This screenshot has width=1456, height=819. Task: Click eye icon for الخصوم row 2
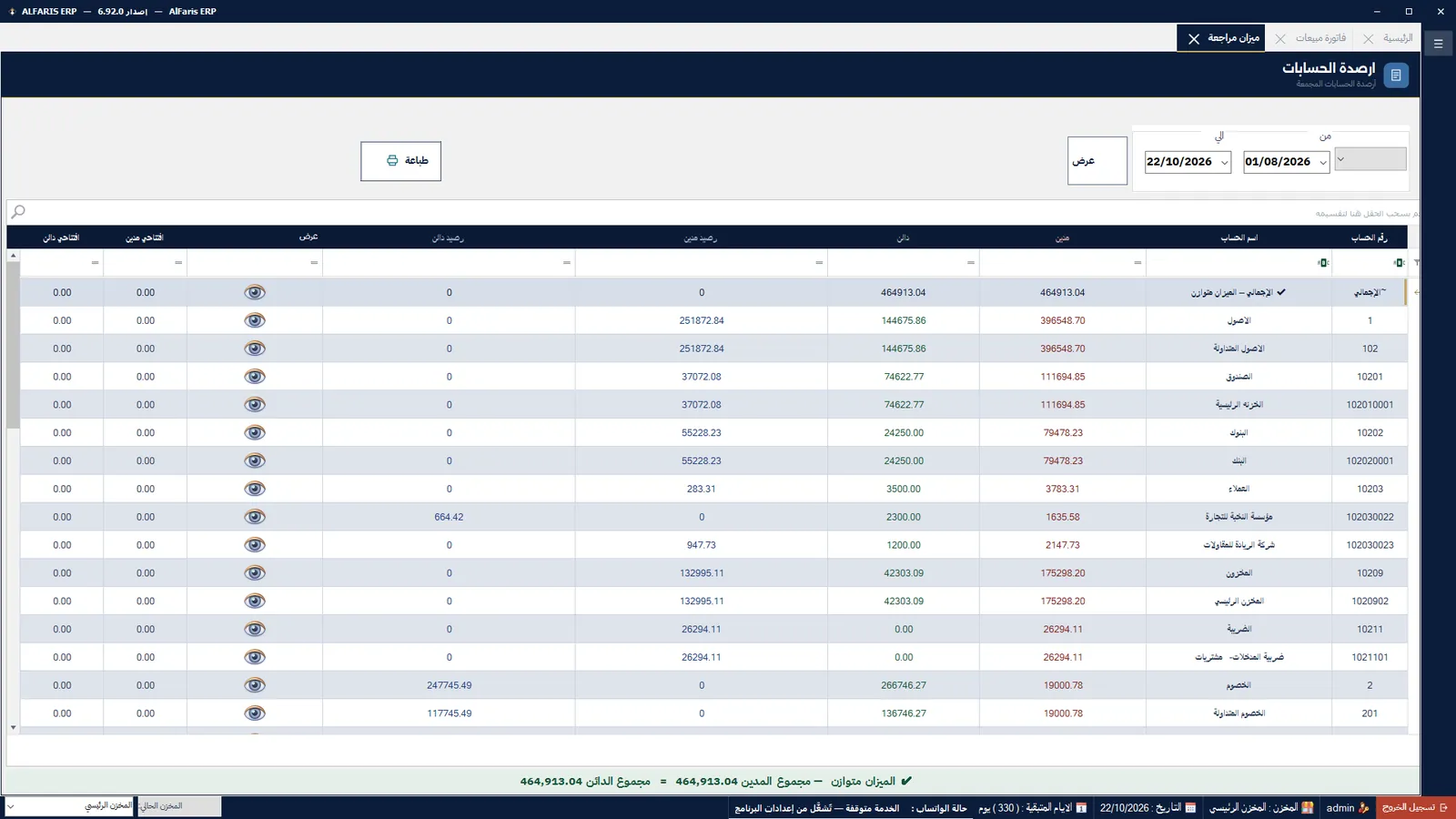[x=255, y=685]
